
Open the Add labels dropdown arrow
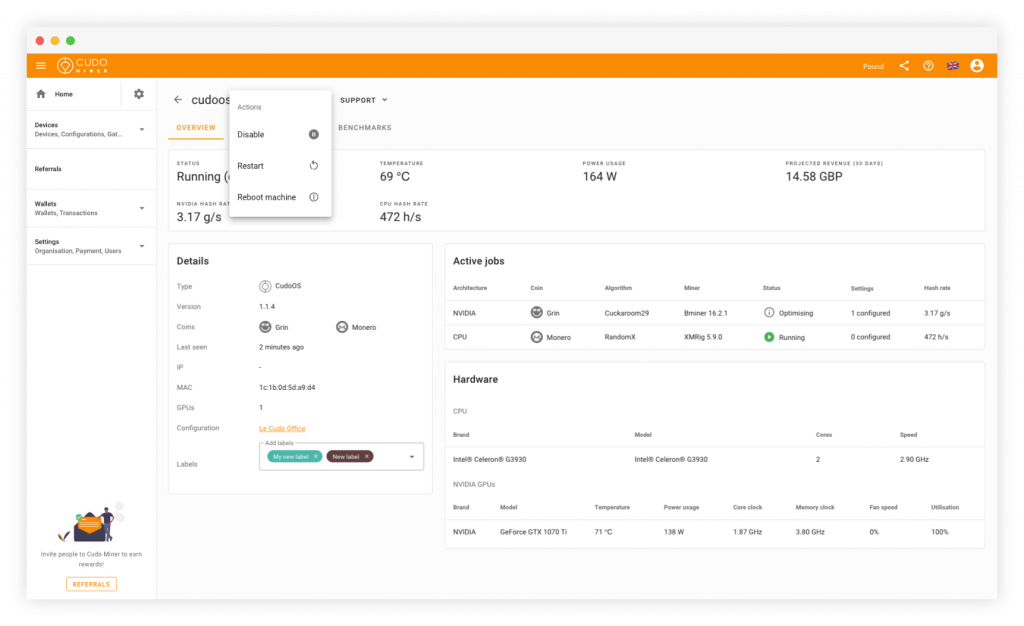409,456
